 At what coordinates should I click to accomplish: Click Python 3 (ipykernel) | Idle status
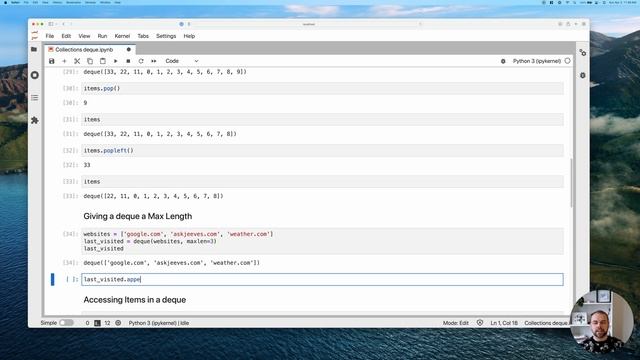pyautogui.click(x=159, y=323)
